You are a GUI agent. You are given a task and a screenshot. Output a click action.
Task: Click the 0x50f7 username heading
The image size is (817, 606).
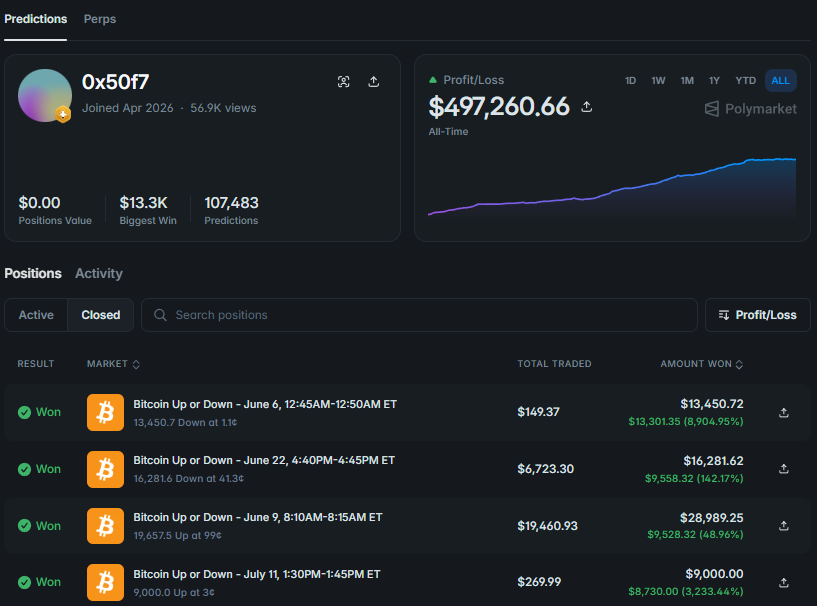(x=116, y=82)
